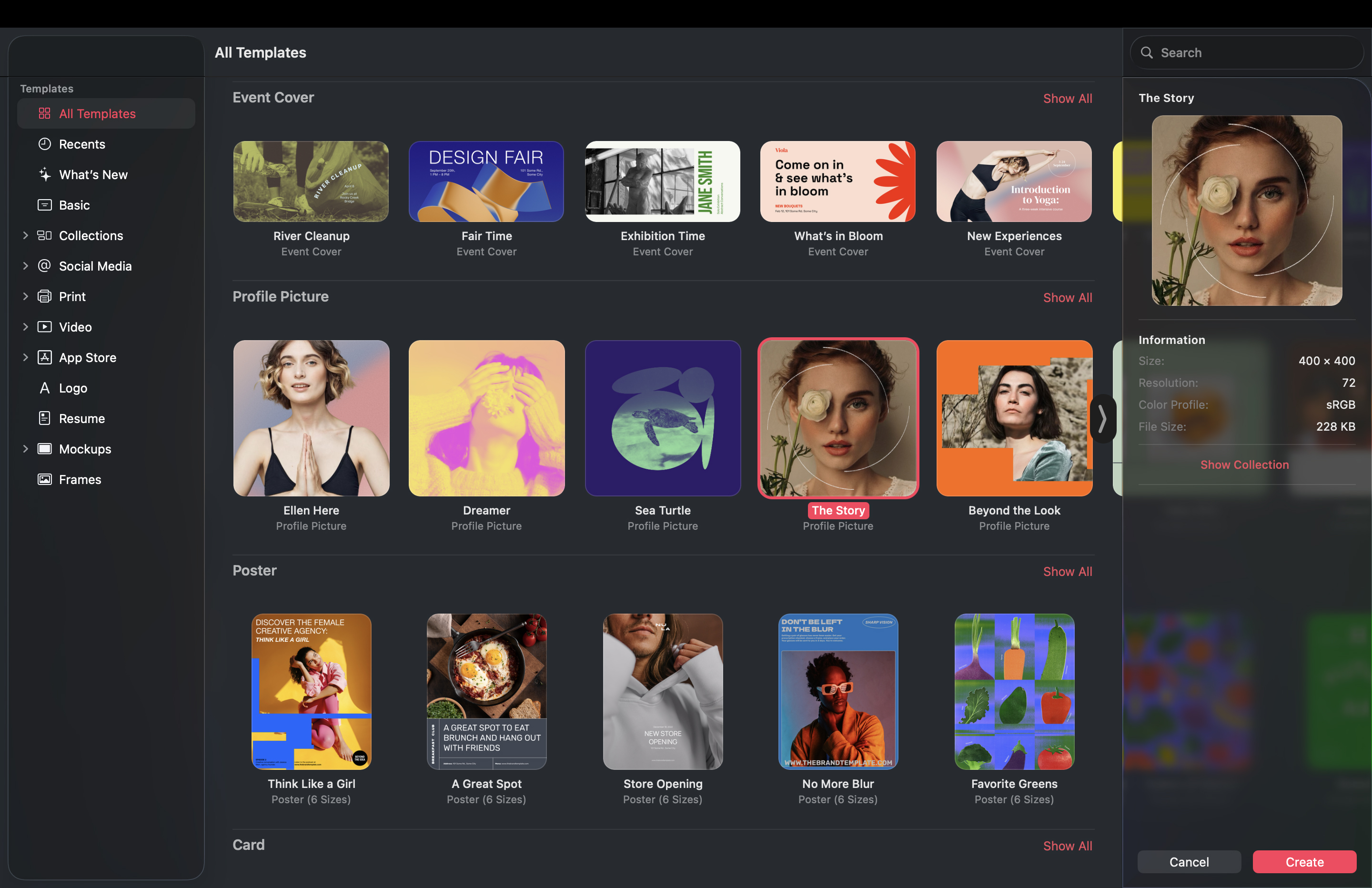Image resolution: width=1372 pixels, height=888 pixels.
Task: Click the Recents clock icon
Action: tap(45, 143)
